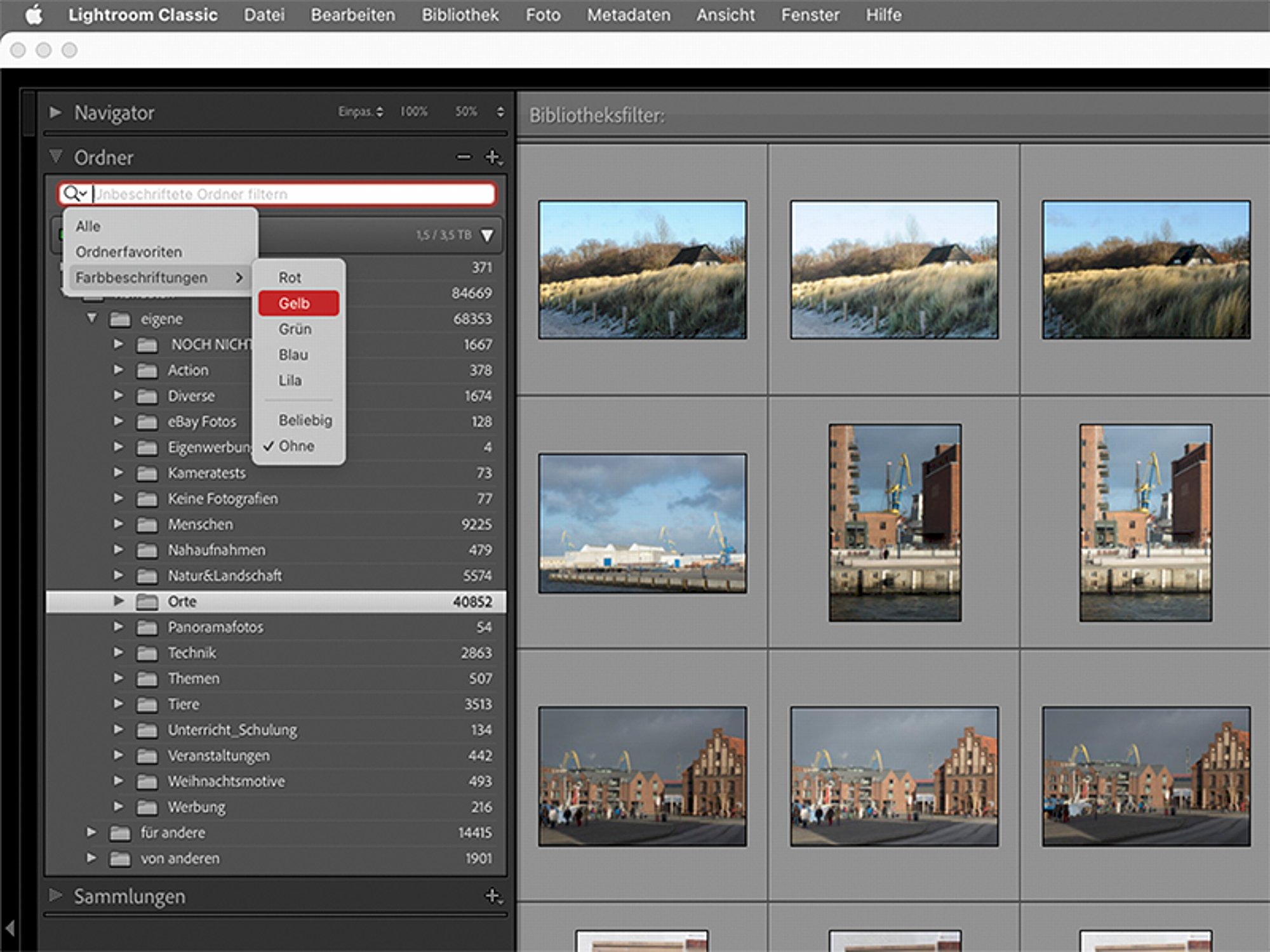The image size is (1270, 952).
Task: Select Alle in the filter menu
Action: pos(88,226)
